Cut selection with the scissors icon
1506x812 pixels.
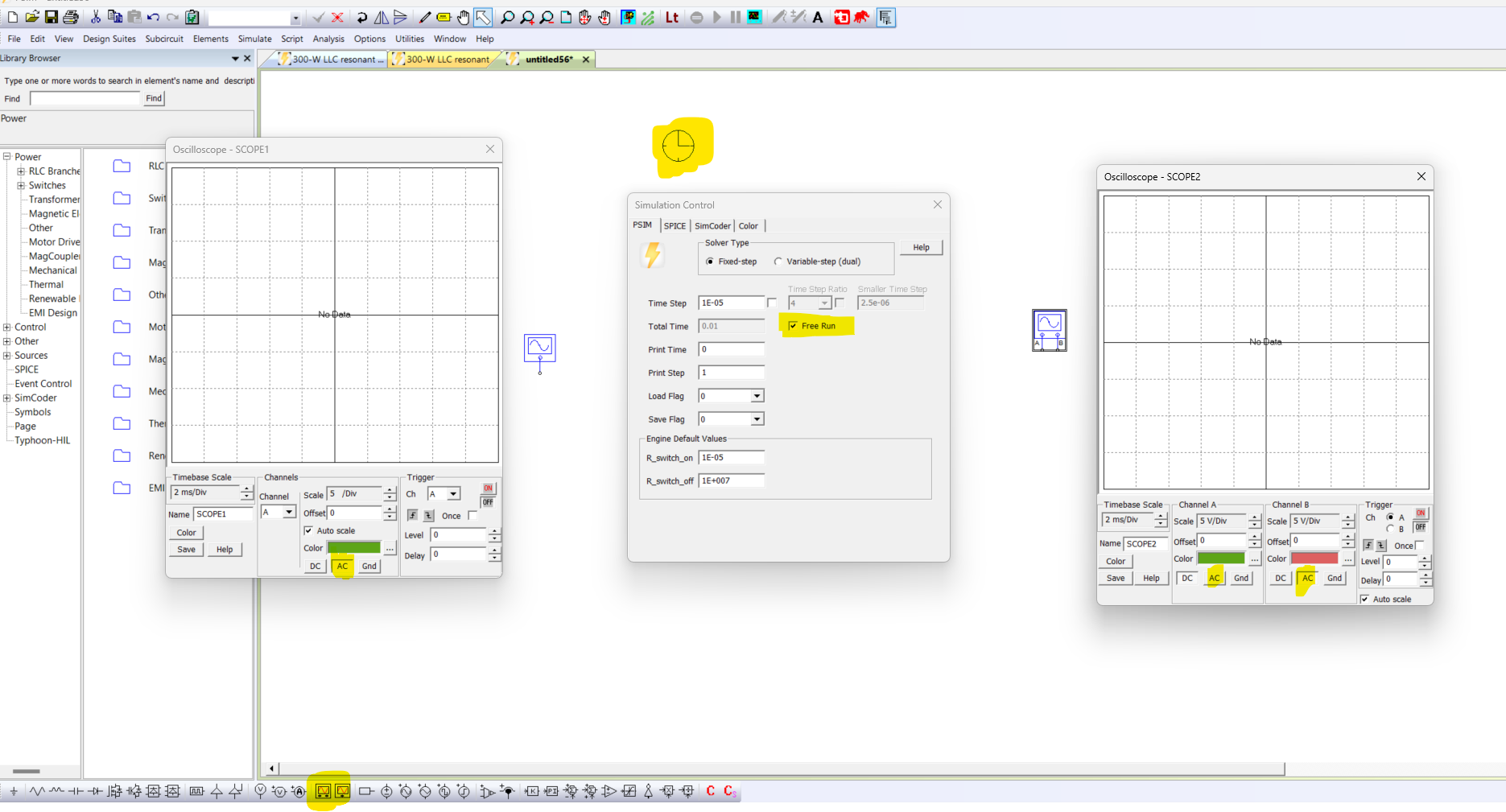coord(96,17)
